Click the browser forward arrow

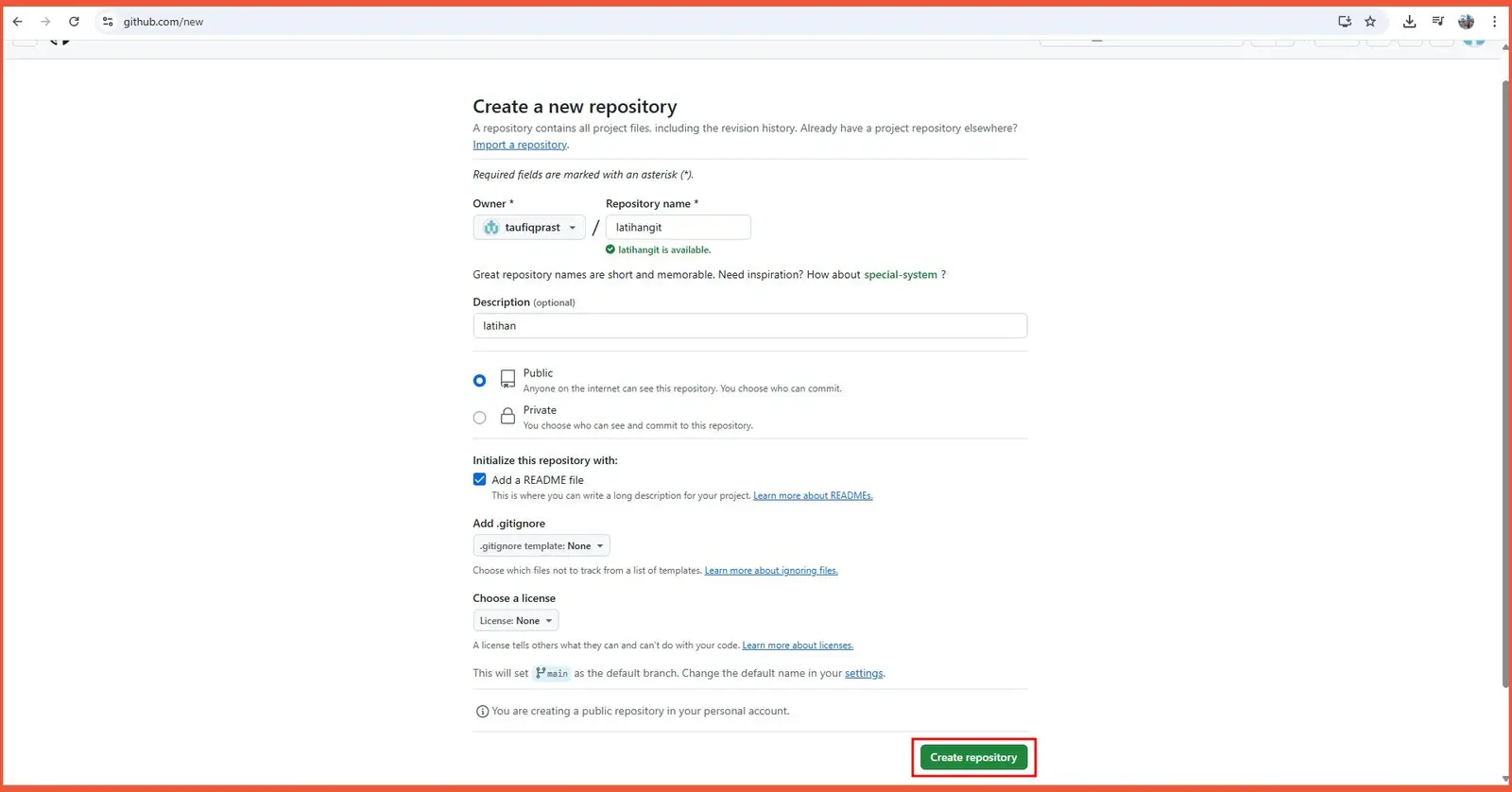[x=45, y=21]
